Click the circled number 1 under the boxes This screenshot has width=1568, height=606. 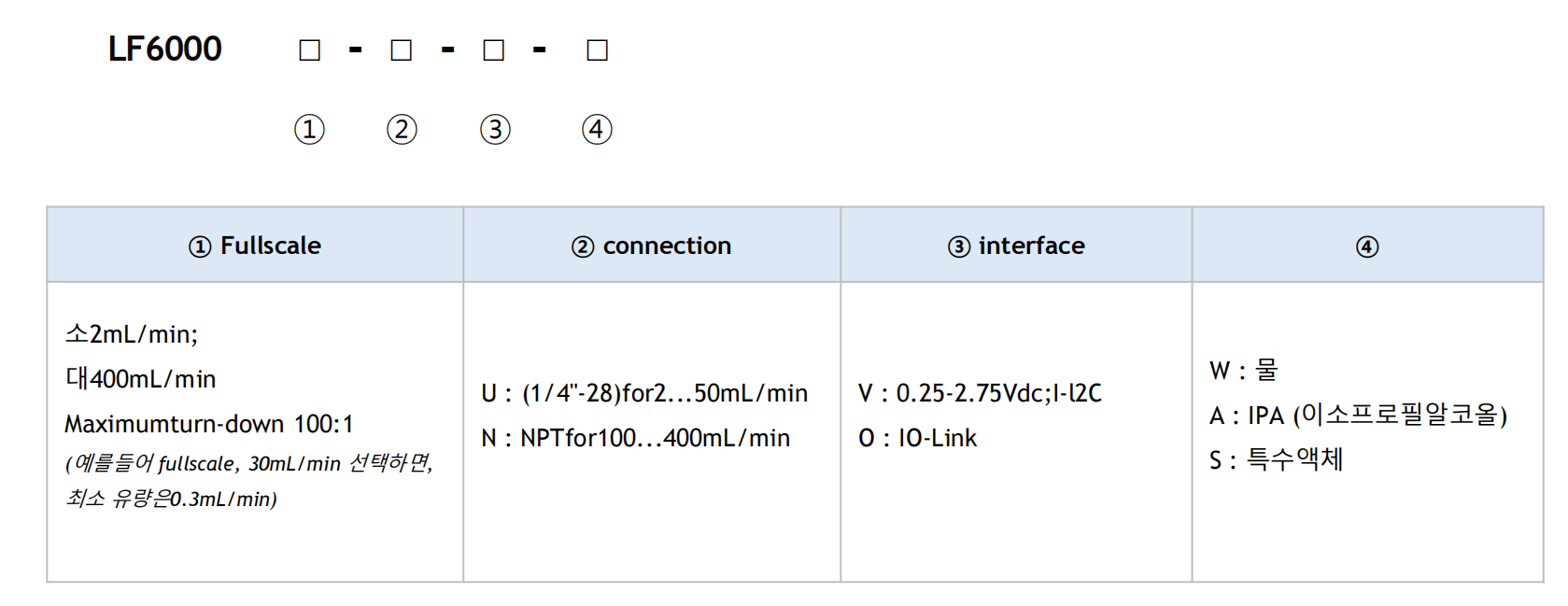pyautogui.click(x=309, y=129)
